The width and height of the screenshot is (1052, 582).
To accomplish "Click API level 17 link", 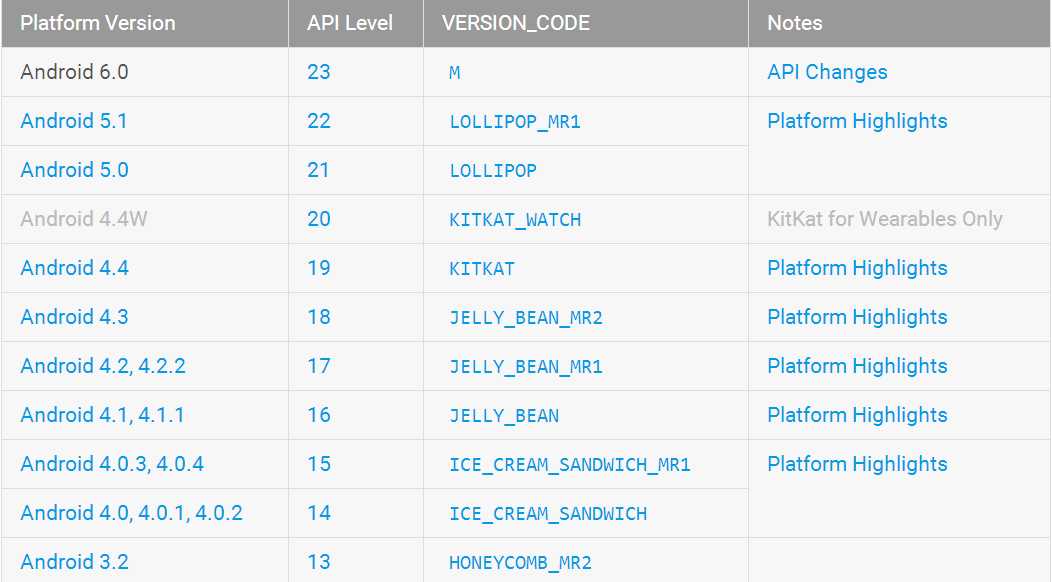I will click(x=319, y=366).
